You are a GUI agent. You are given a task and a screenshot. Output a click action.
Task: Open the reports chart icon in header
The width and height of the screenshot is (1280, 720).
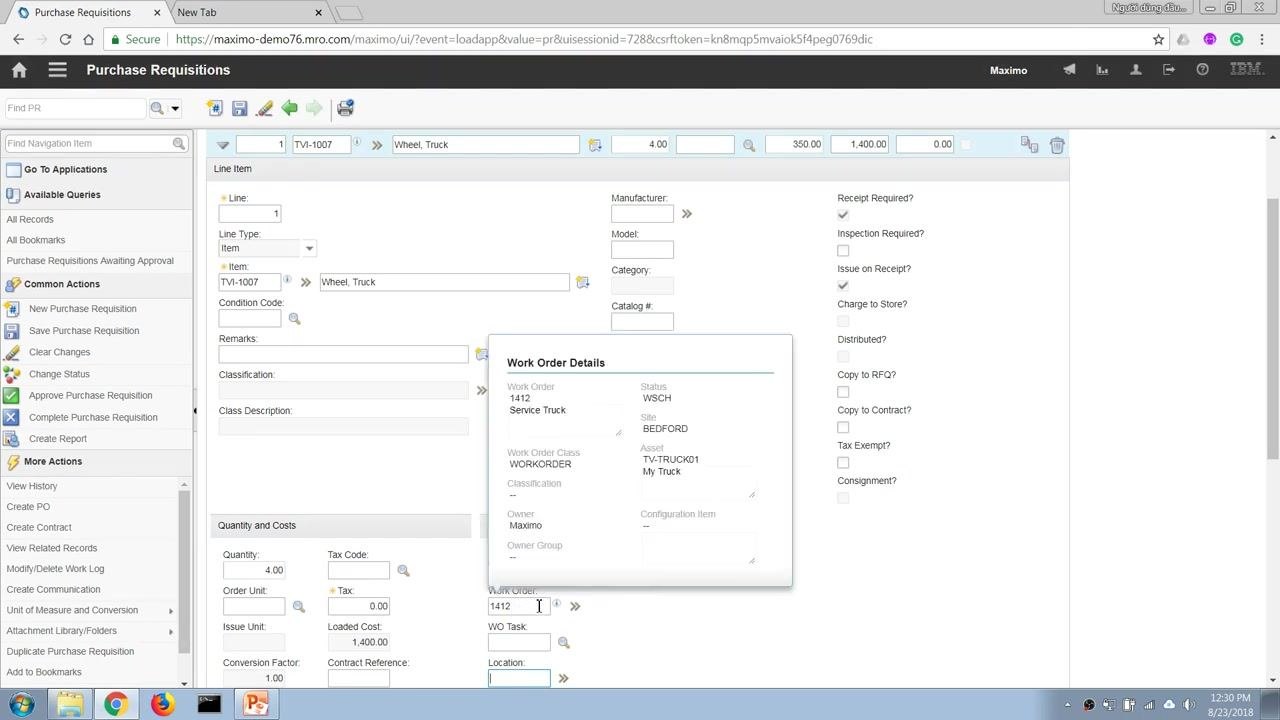click(x=1102, y=70)
